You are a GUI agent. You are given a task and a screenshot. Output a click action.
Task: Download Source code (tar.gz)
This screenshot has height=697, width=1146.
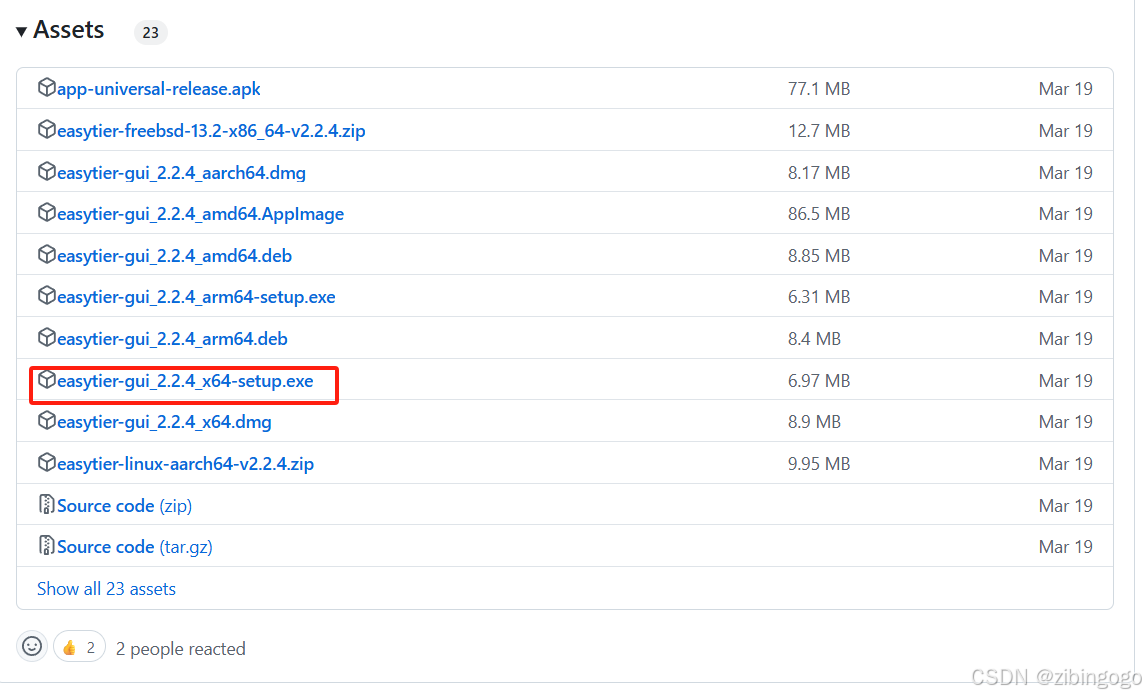(x=134, y=547)
